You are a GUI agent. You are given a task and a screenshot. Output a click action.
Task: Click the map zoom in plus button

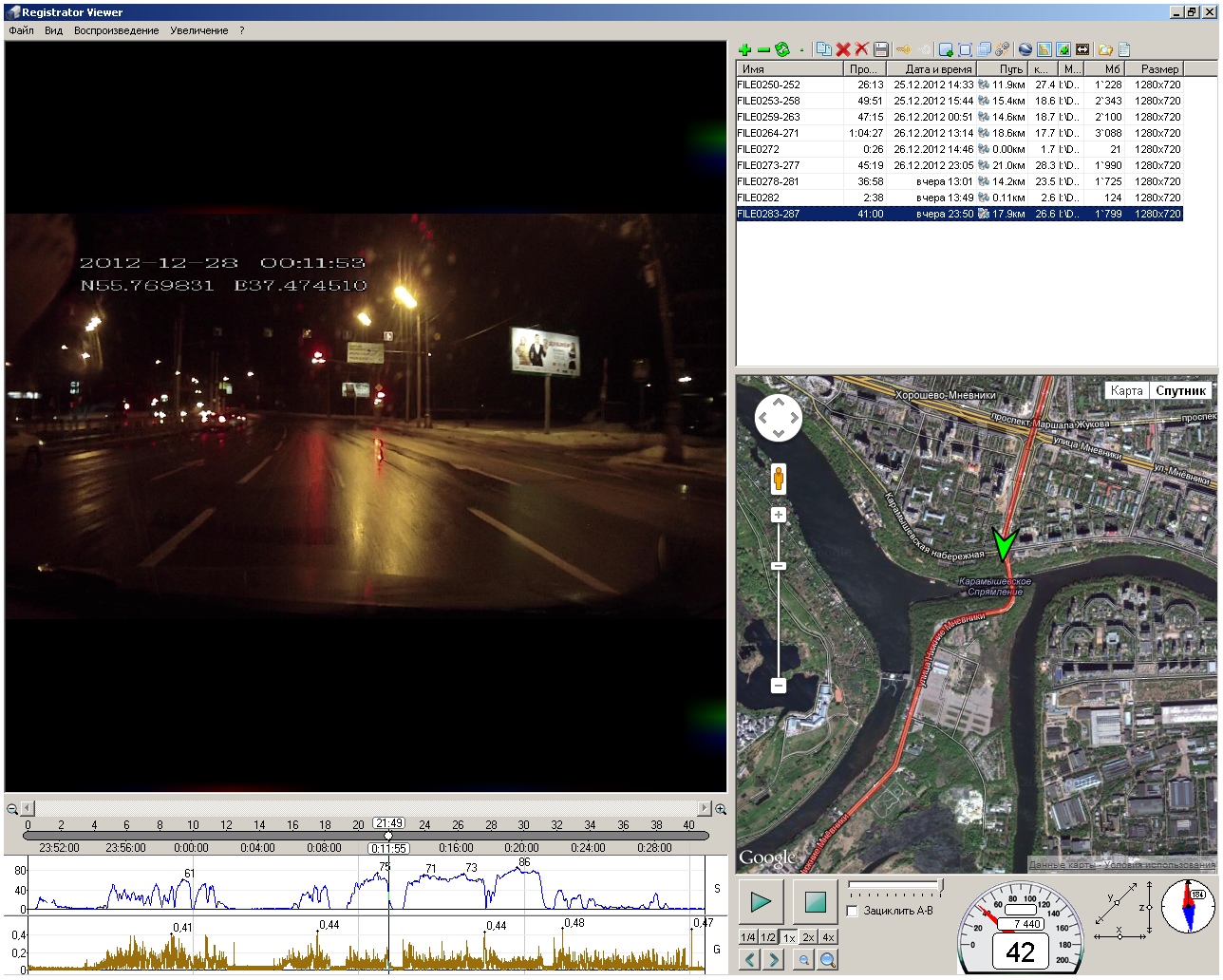coord(779,515)
